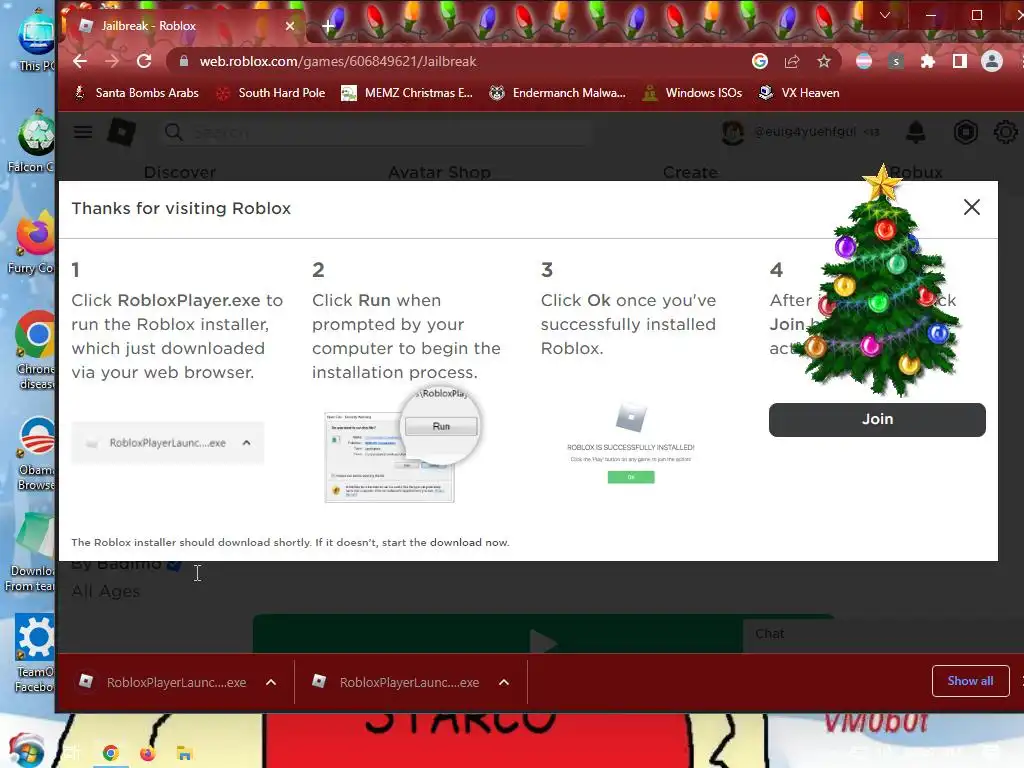Open Chrome from the taskbar
This screenshot has width=1024, height=768.
click(x=110, y=754)
